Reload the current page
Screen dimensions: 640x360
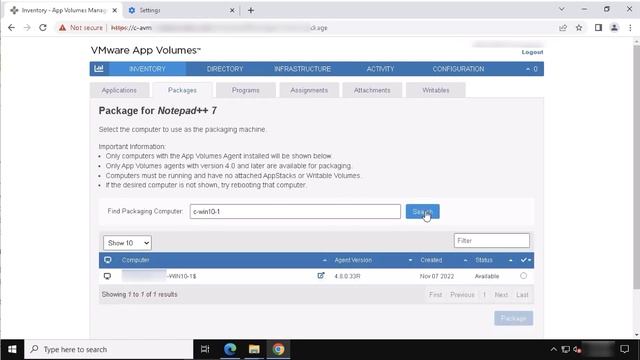43,27
